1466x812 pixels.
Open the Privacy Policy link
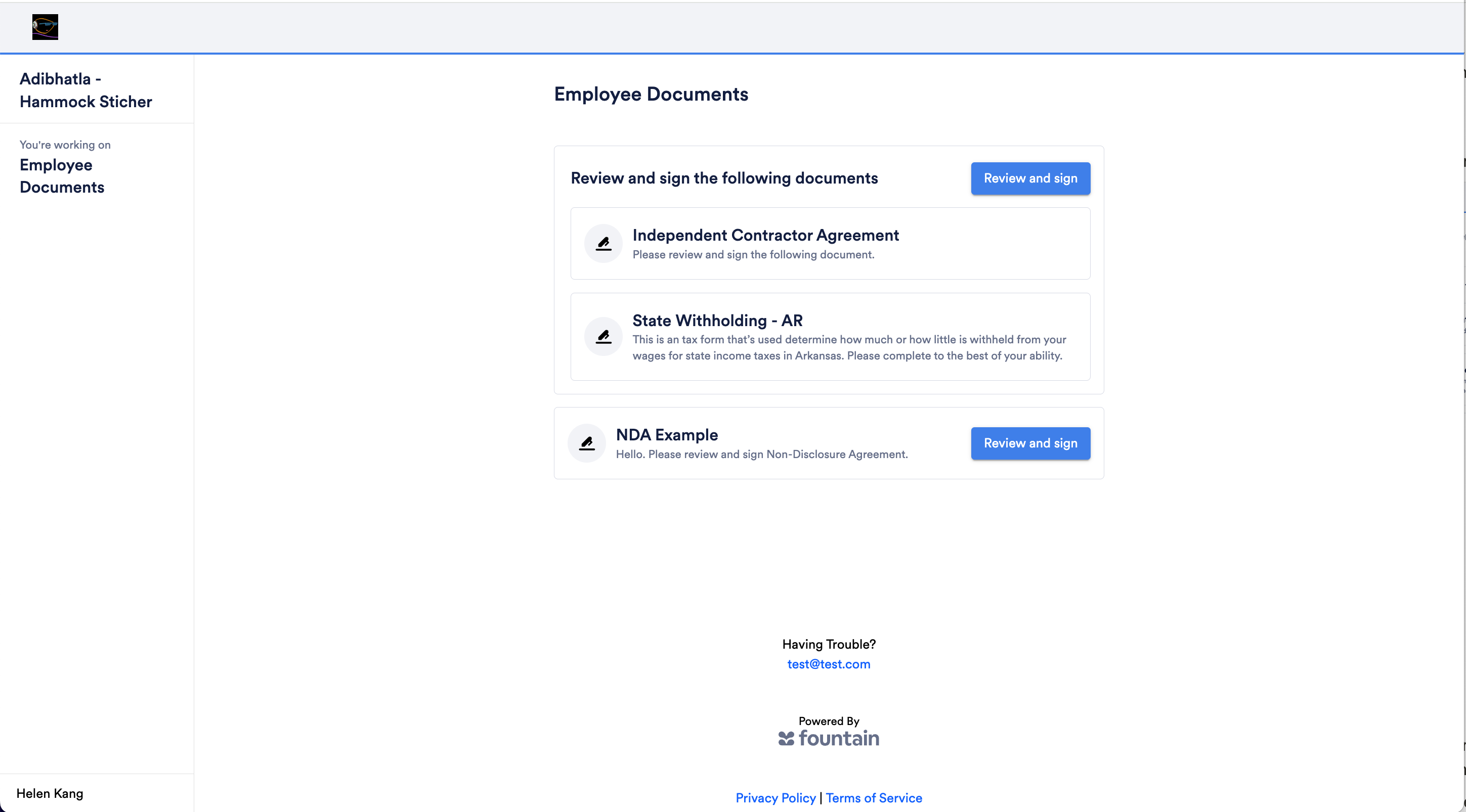[x=775, y=798]
